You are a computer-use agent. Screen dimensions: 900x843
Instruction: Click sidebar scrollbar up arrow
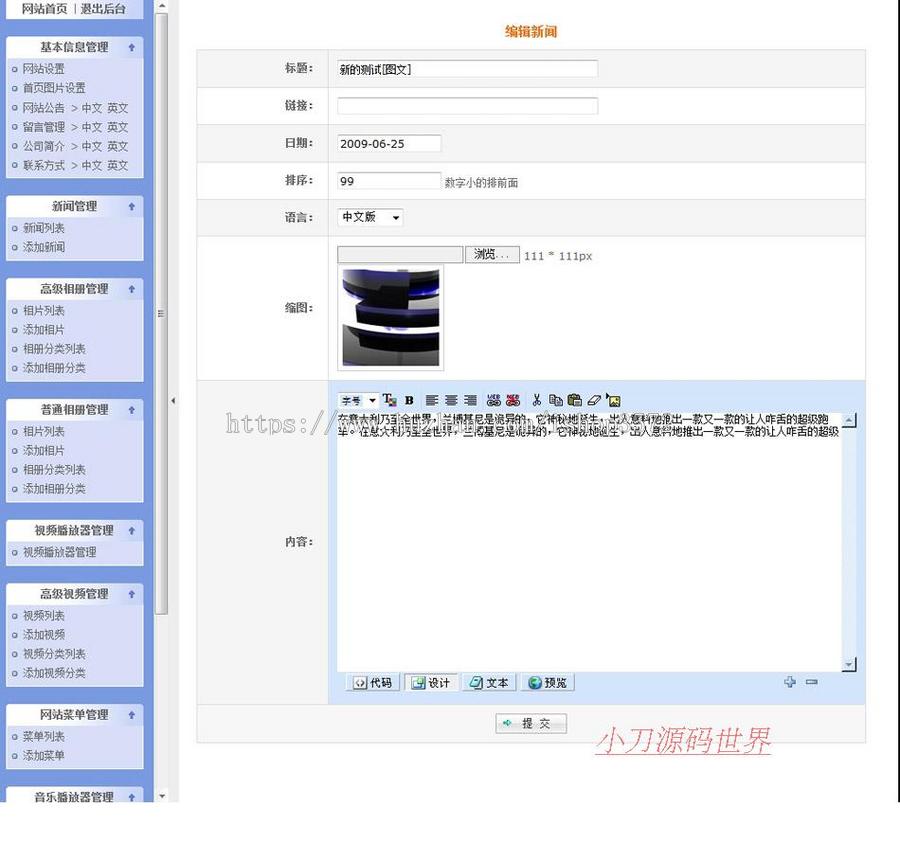point(162,6)
